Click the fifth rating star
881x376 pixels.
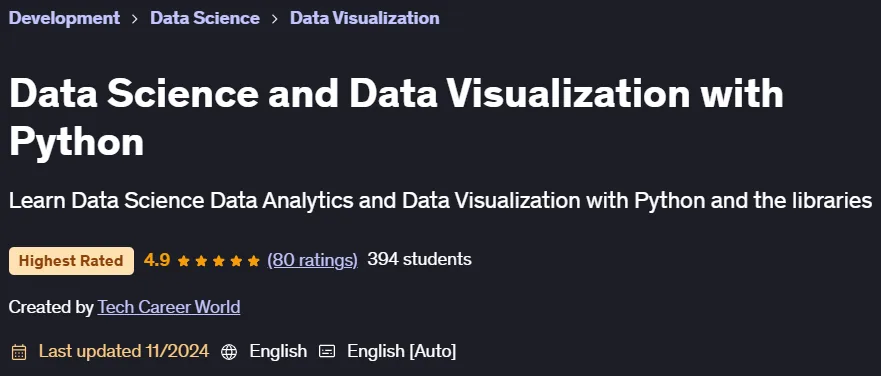[x=253, y=261]
